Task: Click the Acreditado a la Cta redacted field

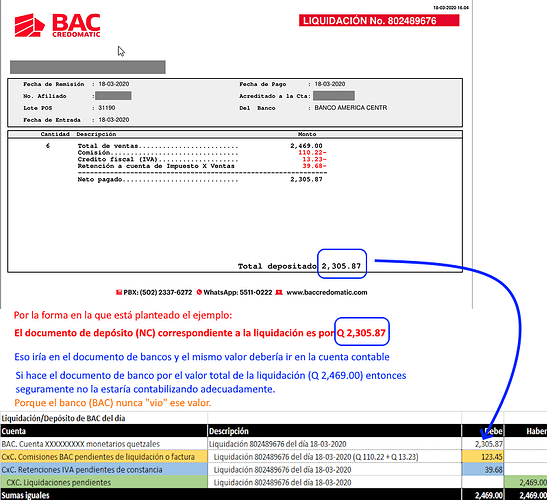Action: click(x=334, y=96)
